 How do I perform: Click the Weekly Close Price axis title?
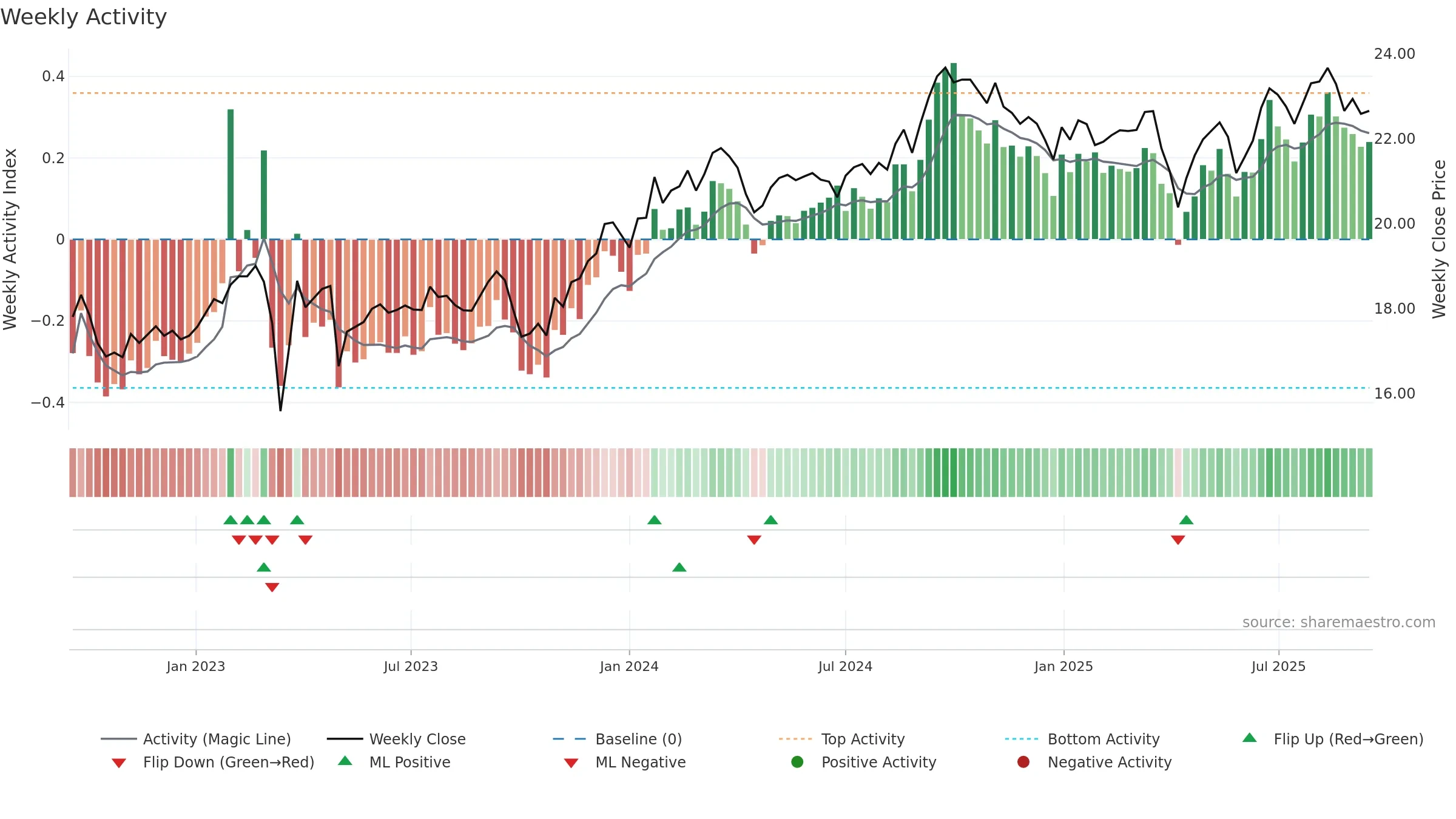[x=1440, y=240]
